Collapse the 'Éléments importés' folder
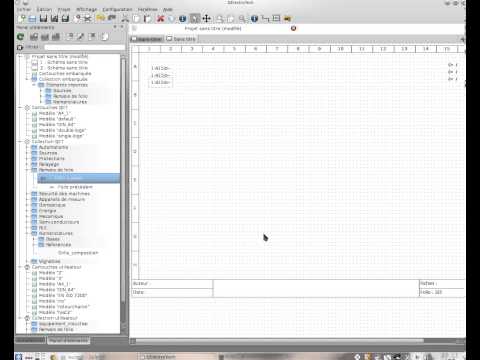Screen dimensions: 480x360 (x=34, y=85)
